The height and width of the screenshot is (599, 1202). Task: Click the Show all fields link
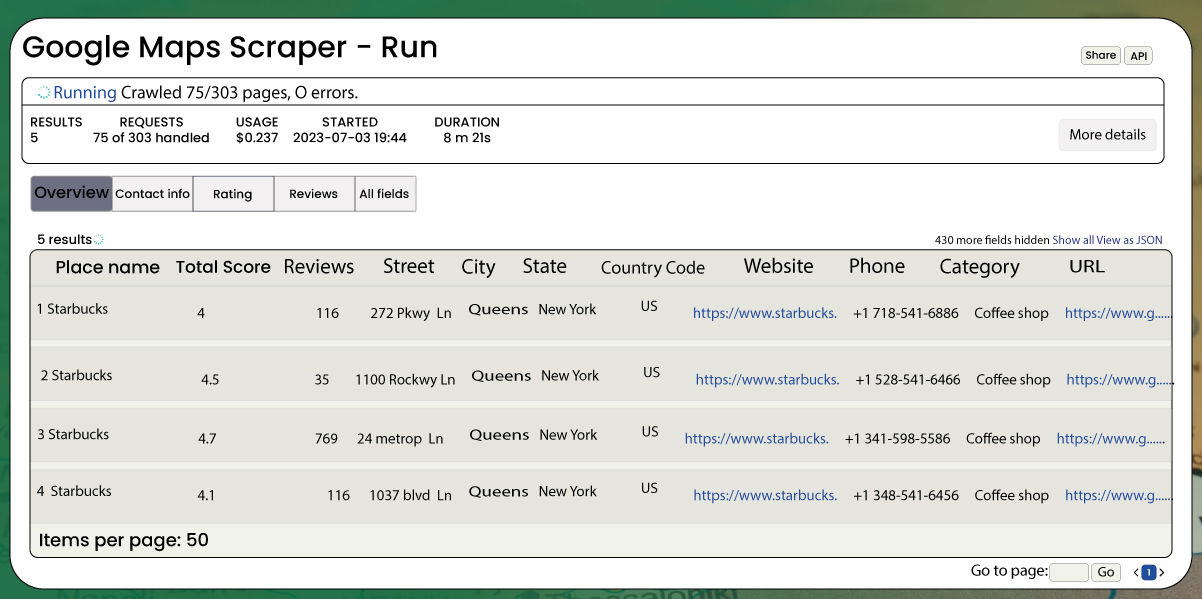coord(1073,240)
